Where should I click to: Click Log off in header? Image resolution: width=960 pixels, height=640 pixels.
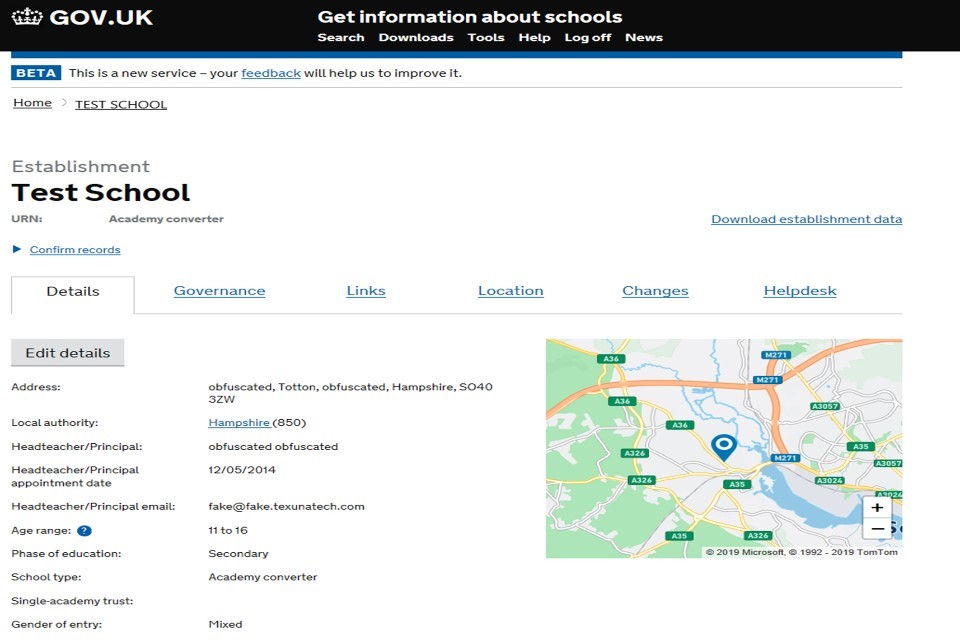pos(588,38)
